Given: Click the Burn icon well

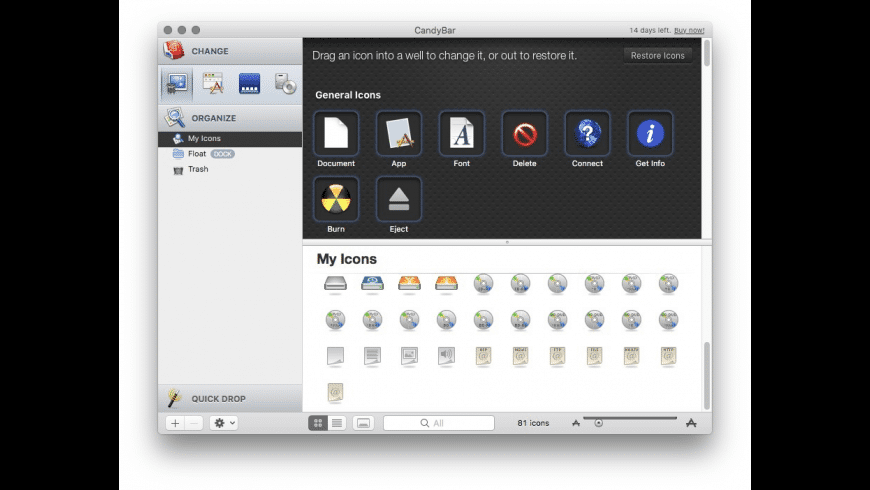Looking at the screenshot, I should click(336, 199).
